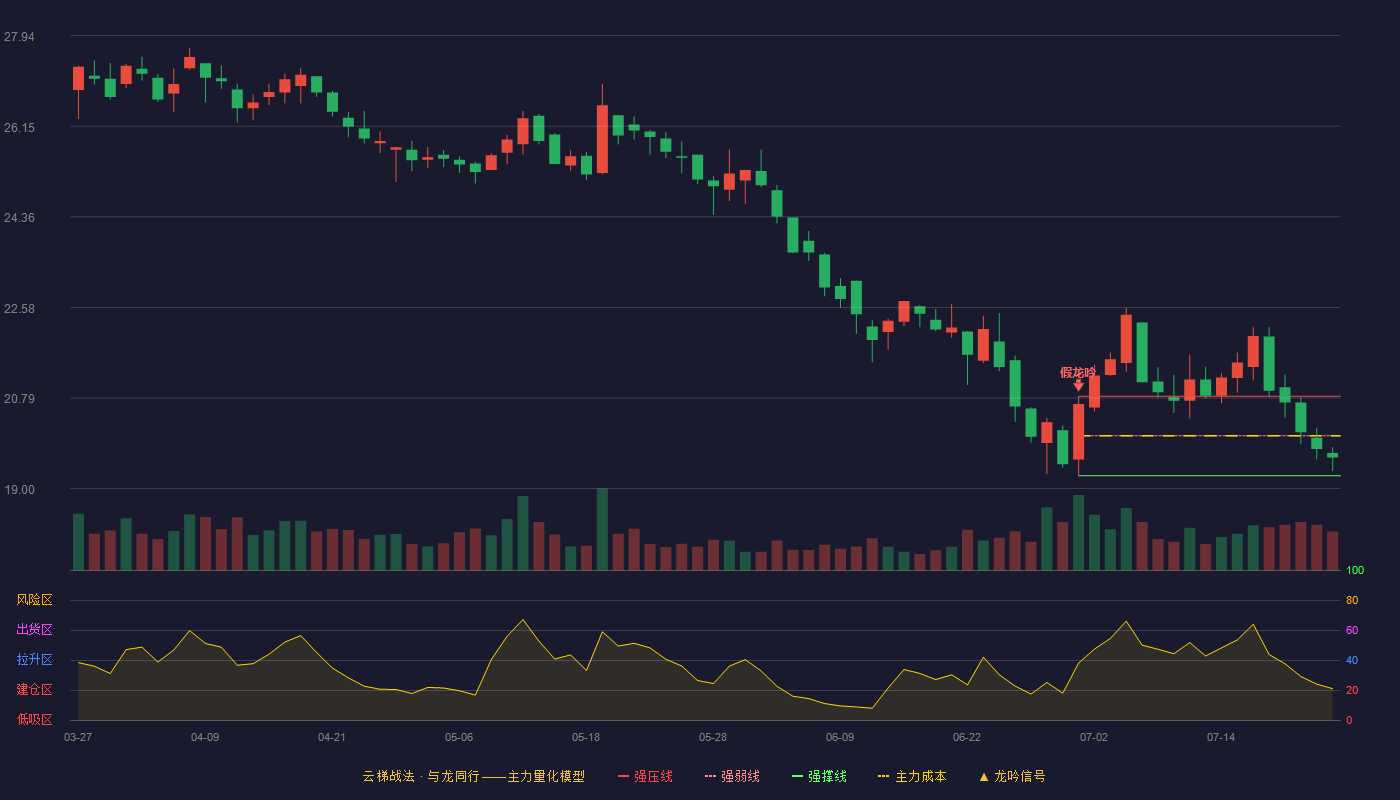Click the 24.36 price axis label

coord(19,218)
